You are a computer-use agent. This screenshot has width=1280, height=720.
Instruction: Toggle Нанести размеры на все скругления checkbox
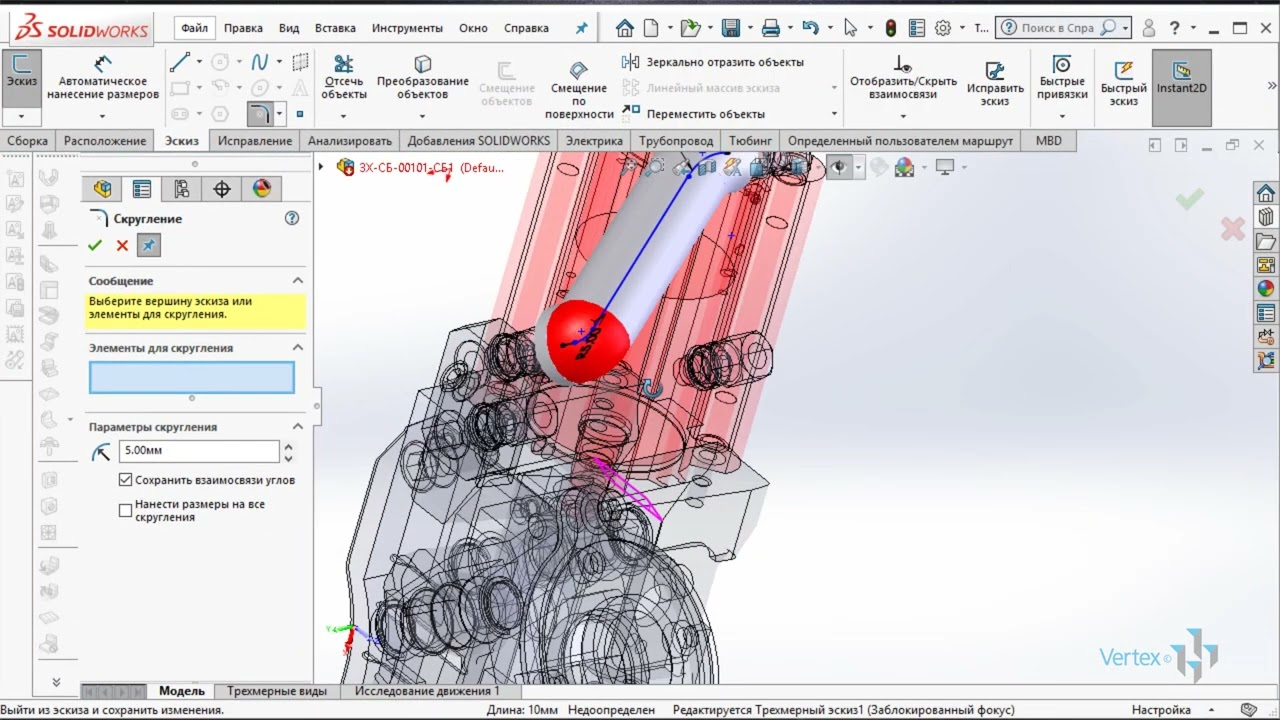click(125, 510)
